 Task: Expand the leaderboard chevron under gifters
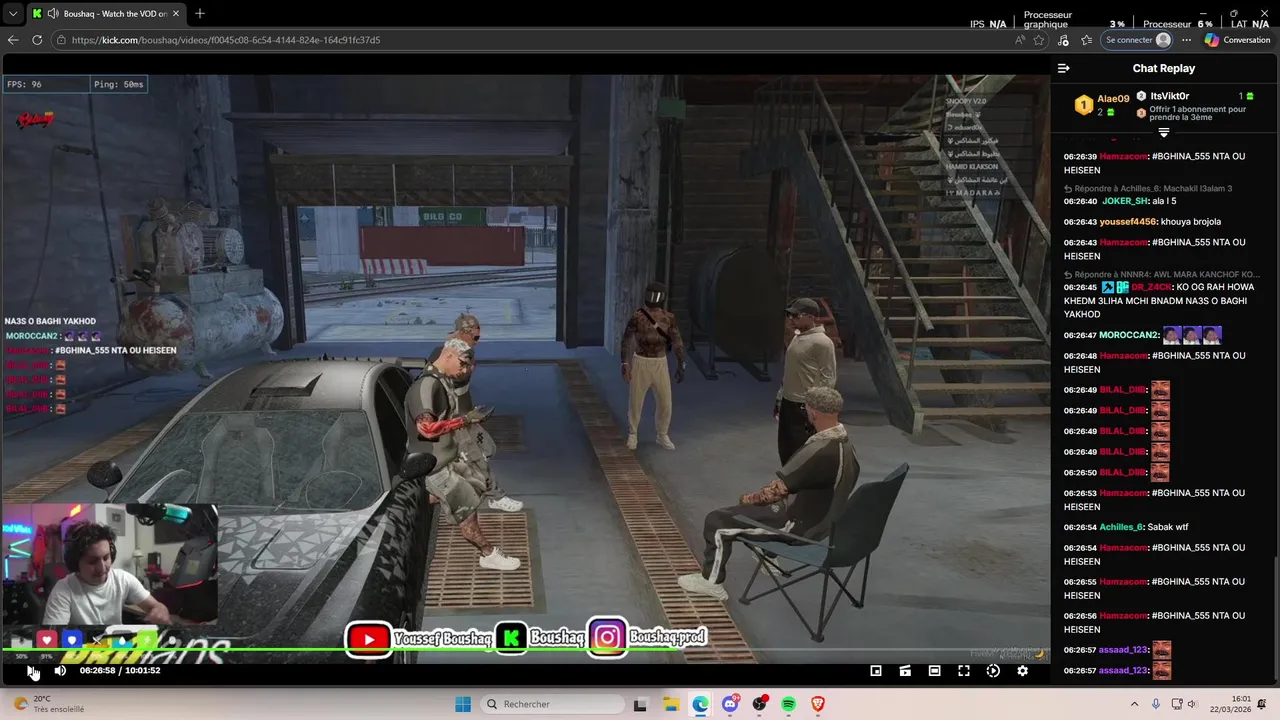1163,132
